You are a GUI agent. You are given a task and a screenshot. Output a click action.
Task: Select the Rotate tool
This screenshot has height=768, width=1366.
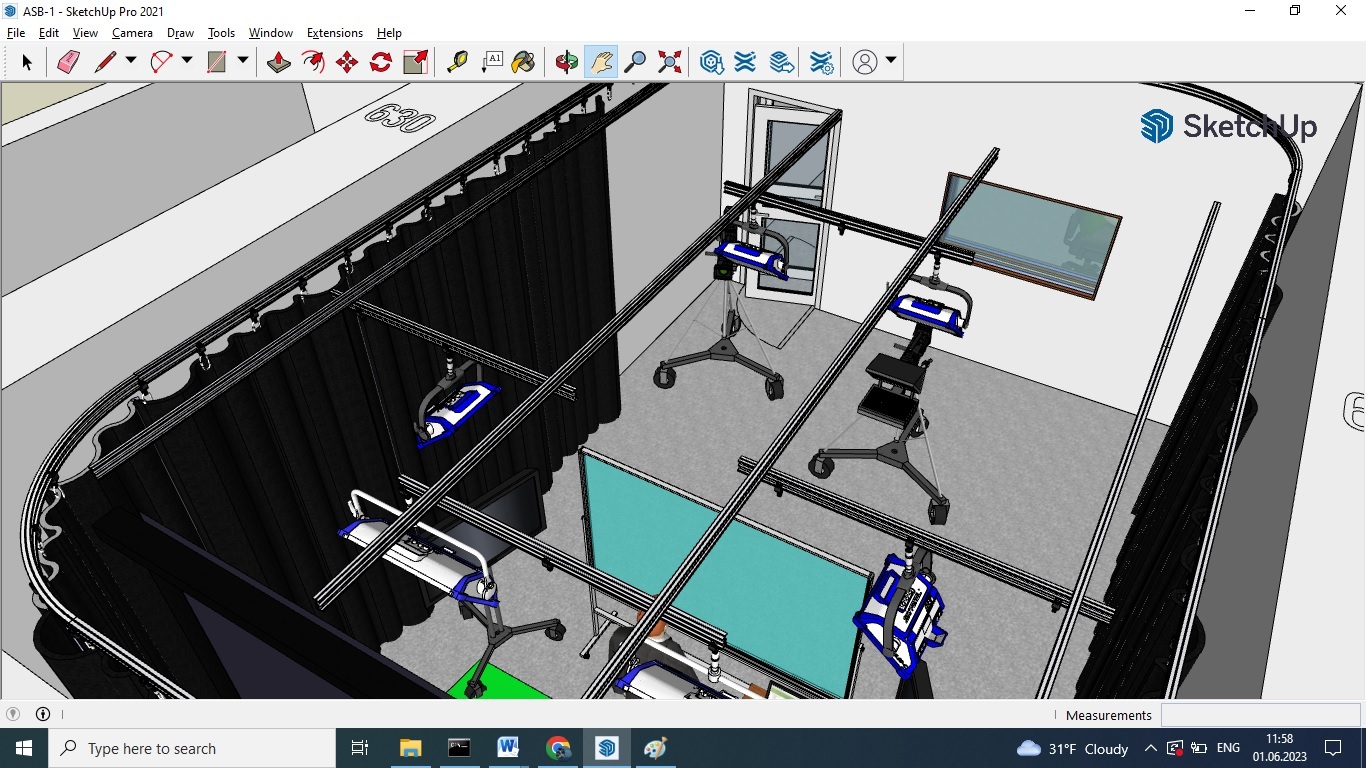pos(381,62)
